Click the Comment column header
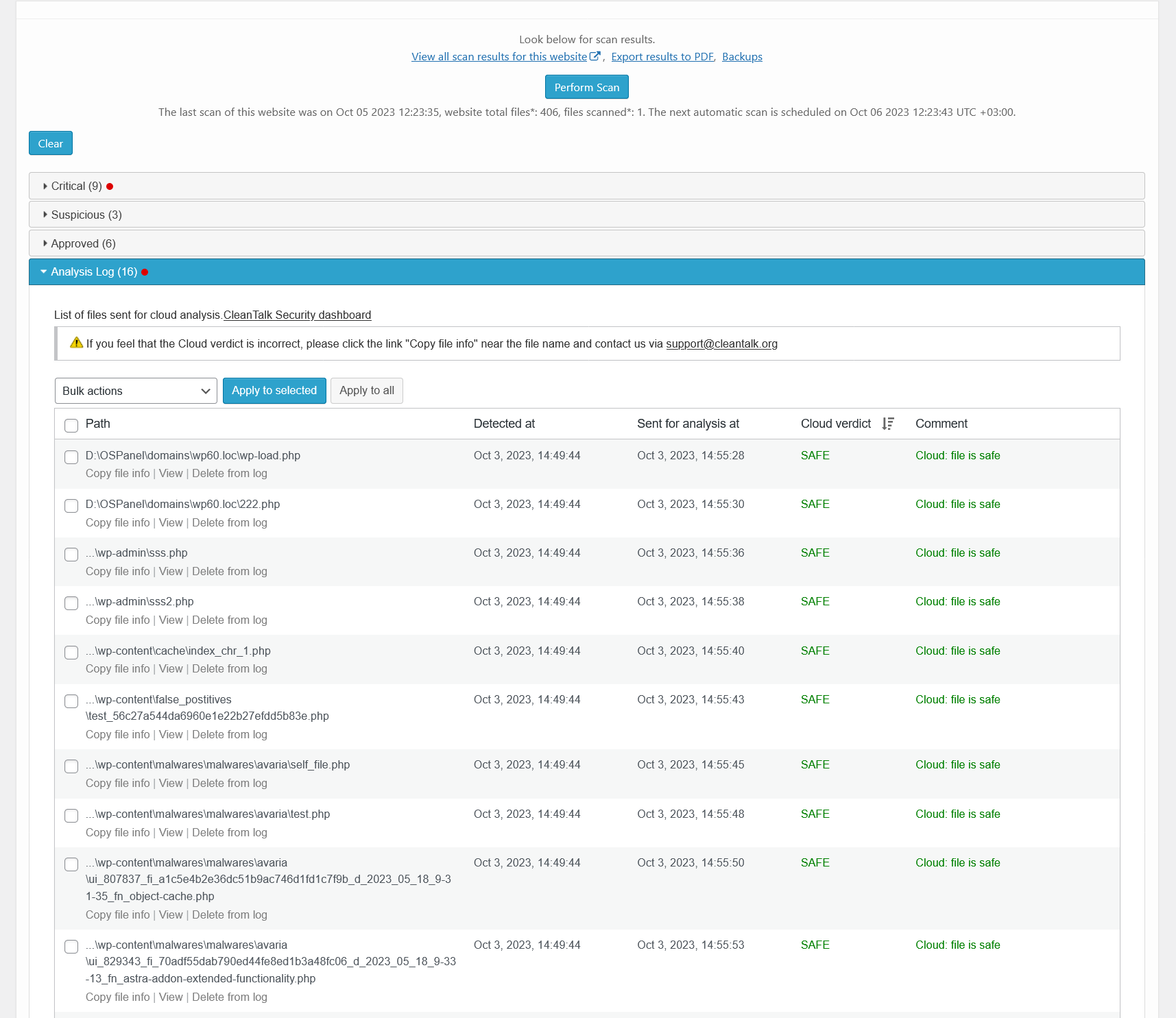 941,424
